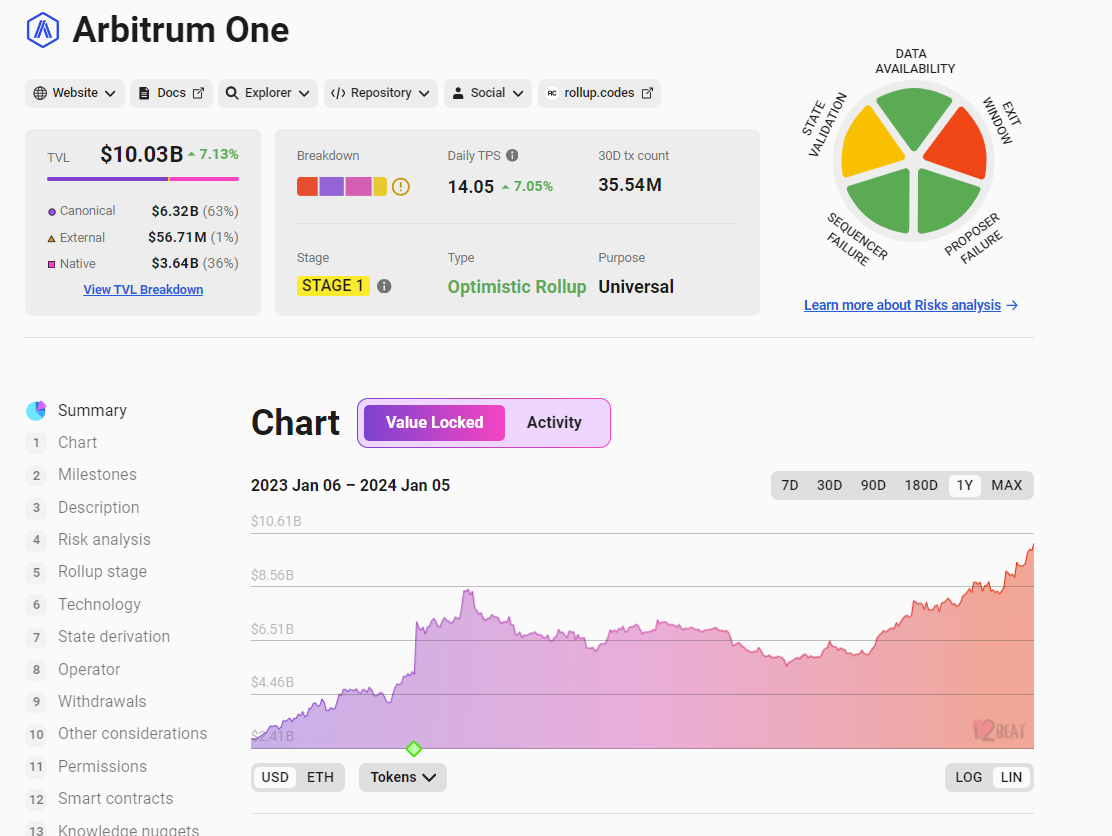
Task: Click the purple Breakdown bar segment
Action: [331, 186]
